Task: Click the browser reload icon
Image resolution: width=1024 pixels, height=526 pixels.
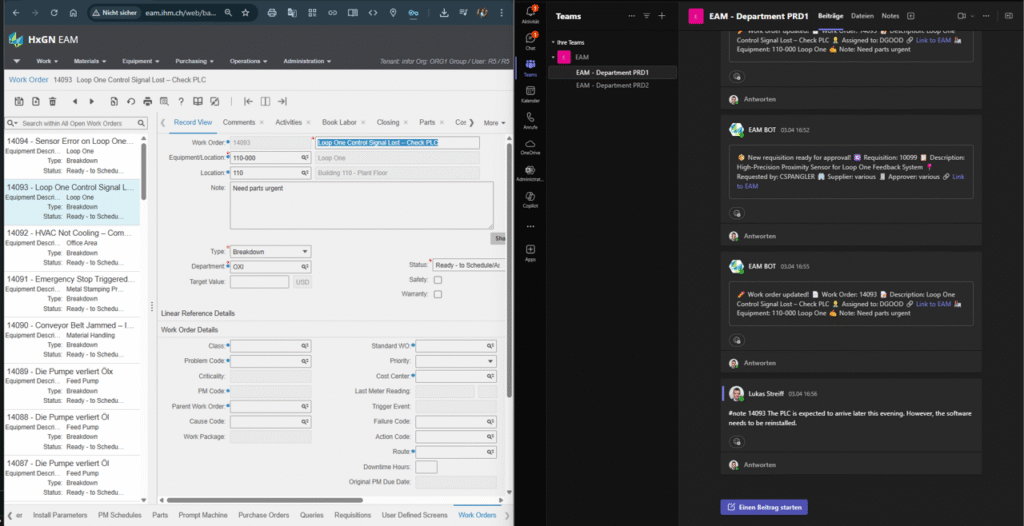Action: click(54, 12)
